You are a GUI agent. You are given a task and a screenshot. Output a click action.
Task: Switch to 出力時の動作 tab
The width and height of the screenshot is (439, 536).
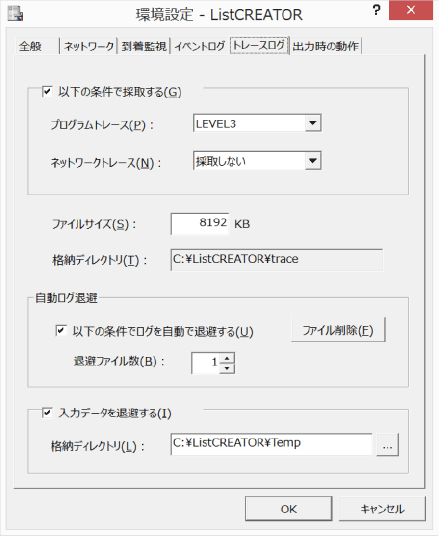point(325,46)
